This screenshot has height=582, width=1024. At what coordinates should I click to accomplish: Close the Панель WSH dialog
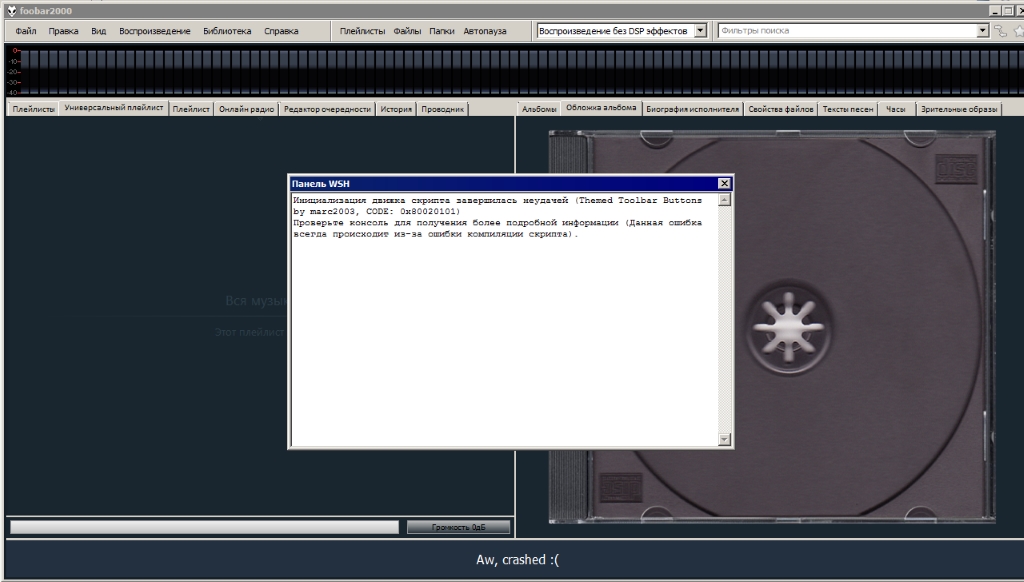[724, 184]
